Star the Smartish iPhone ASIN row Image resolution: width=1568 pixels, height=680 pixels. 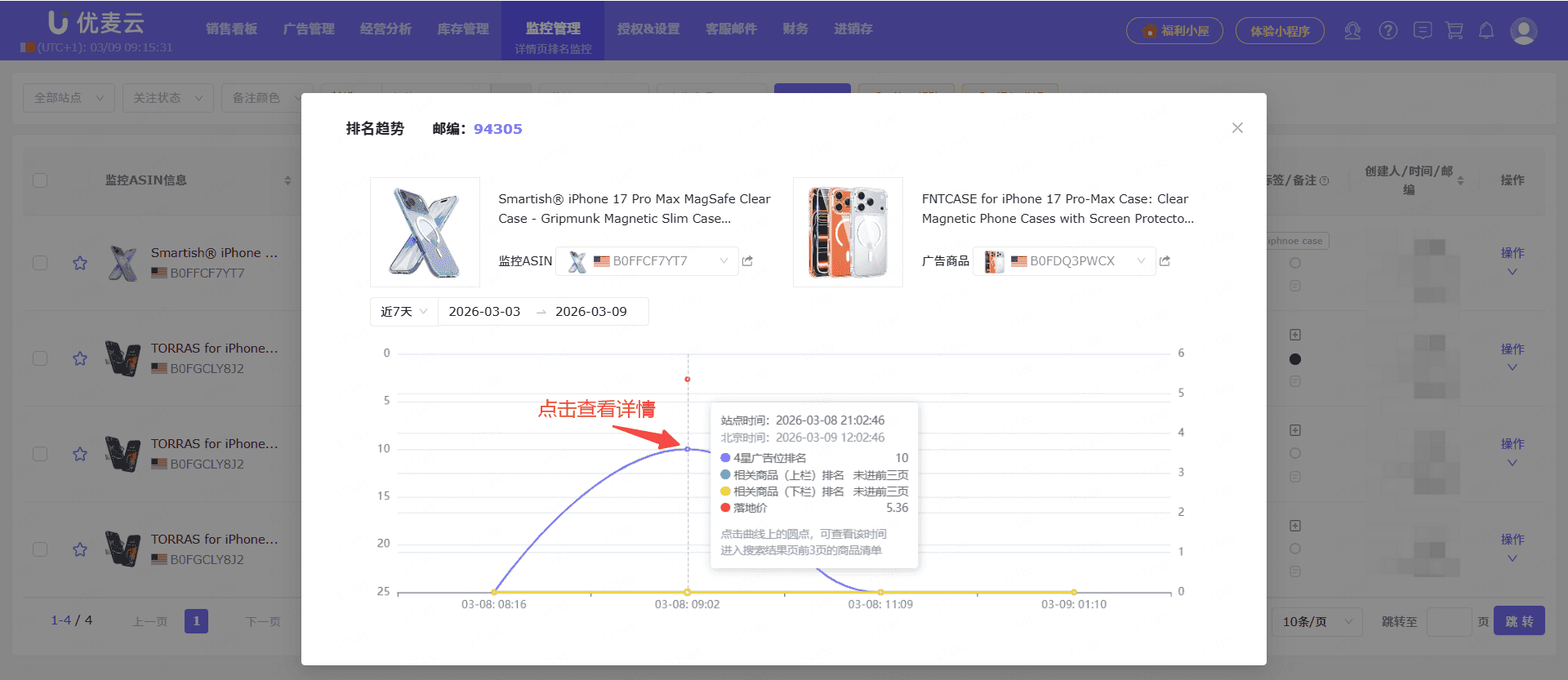[x=80, y=263]
